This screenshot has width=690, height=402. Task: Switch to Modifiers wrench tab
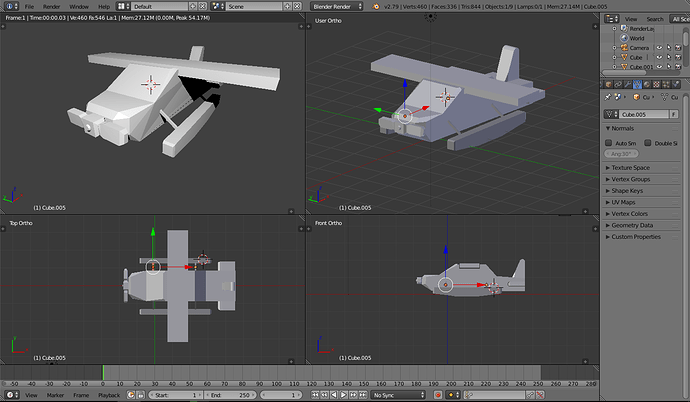[628, 84]
